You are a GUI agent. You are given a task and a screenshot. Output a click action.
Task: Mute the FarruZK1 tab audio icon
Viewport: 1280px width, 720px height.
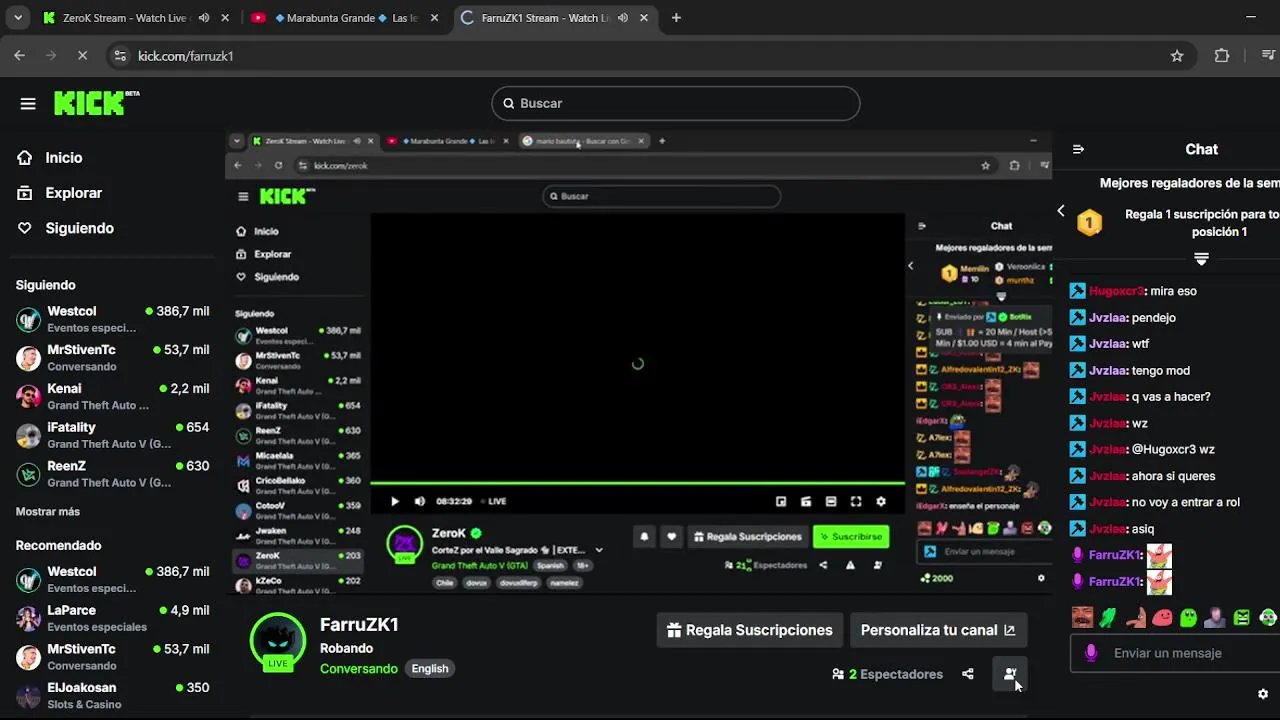pyautogui.click(x=623, y=18)
